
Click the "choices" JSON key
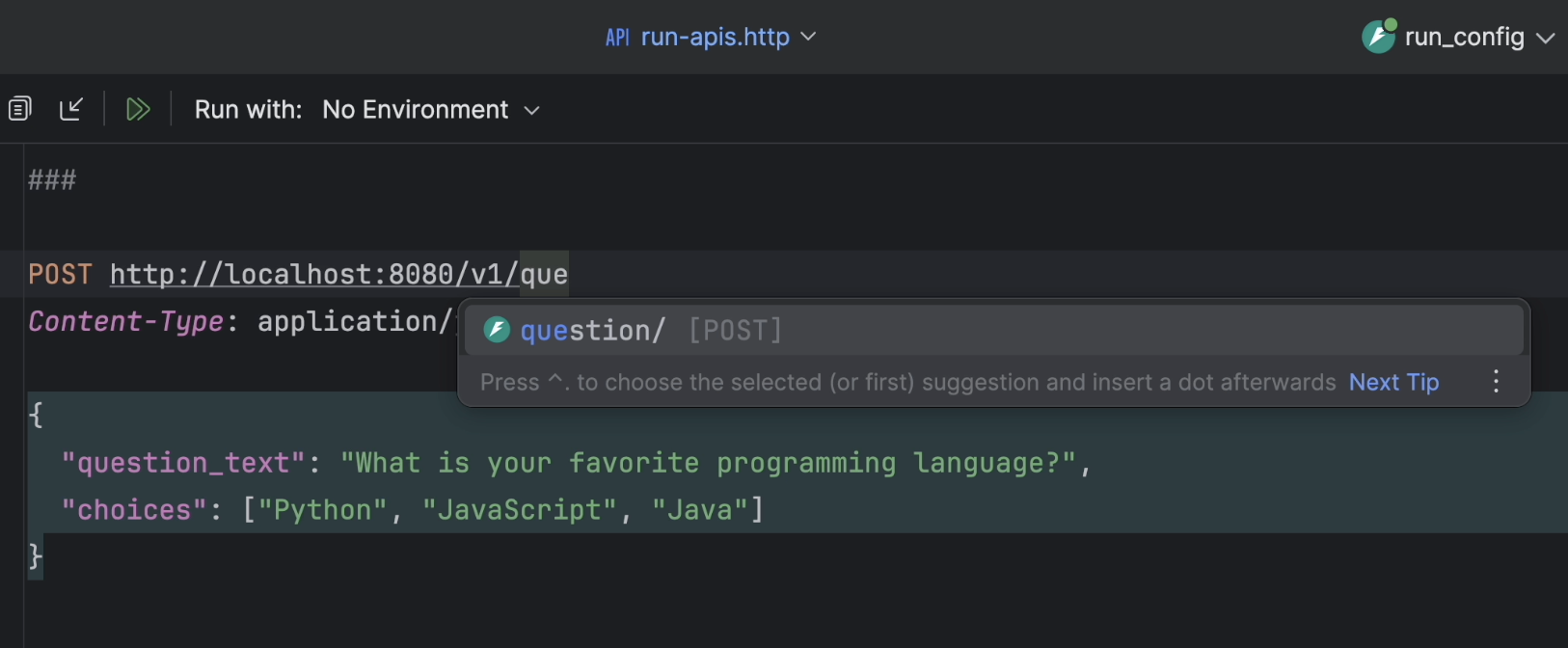[x=134, y=509]
